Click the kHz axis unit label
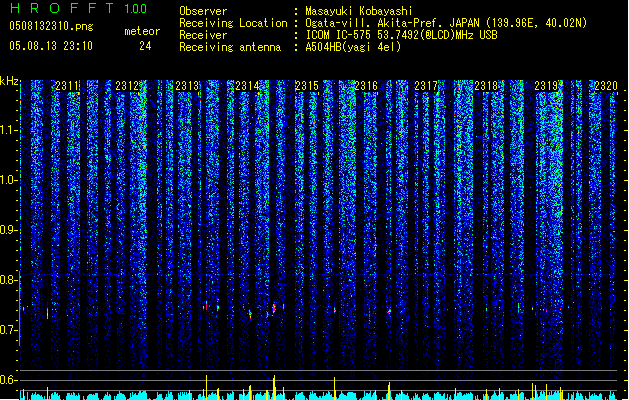629x400 pixels. [9, 81]
